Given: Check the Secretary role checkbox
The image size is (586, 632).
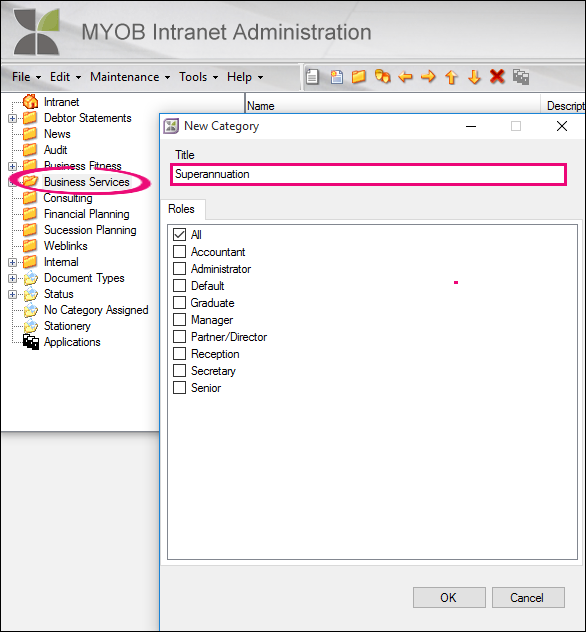Looking at the screenshot, I should [179, 370].
